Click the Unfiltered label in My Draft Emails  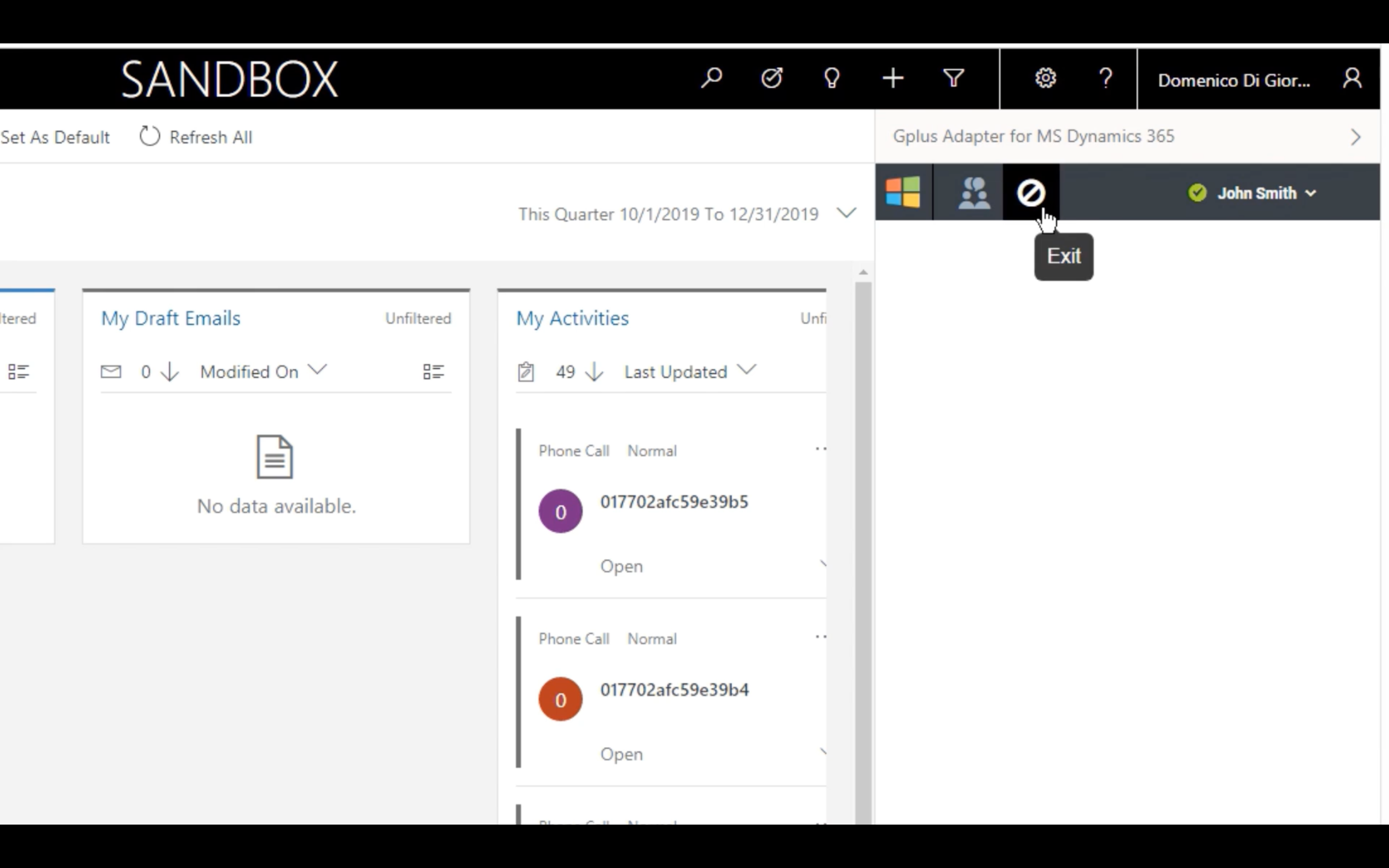[418, 318]
